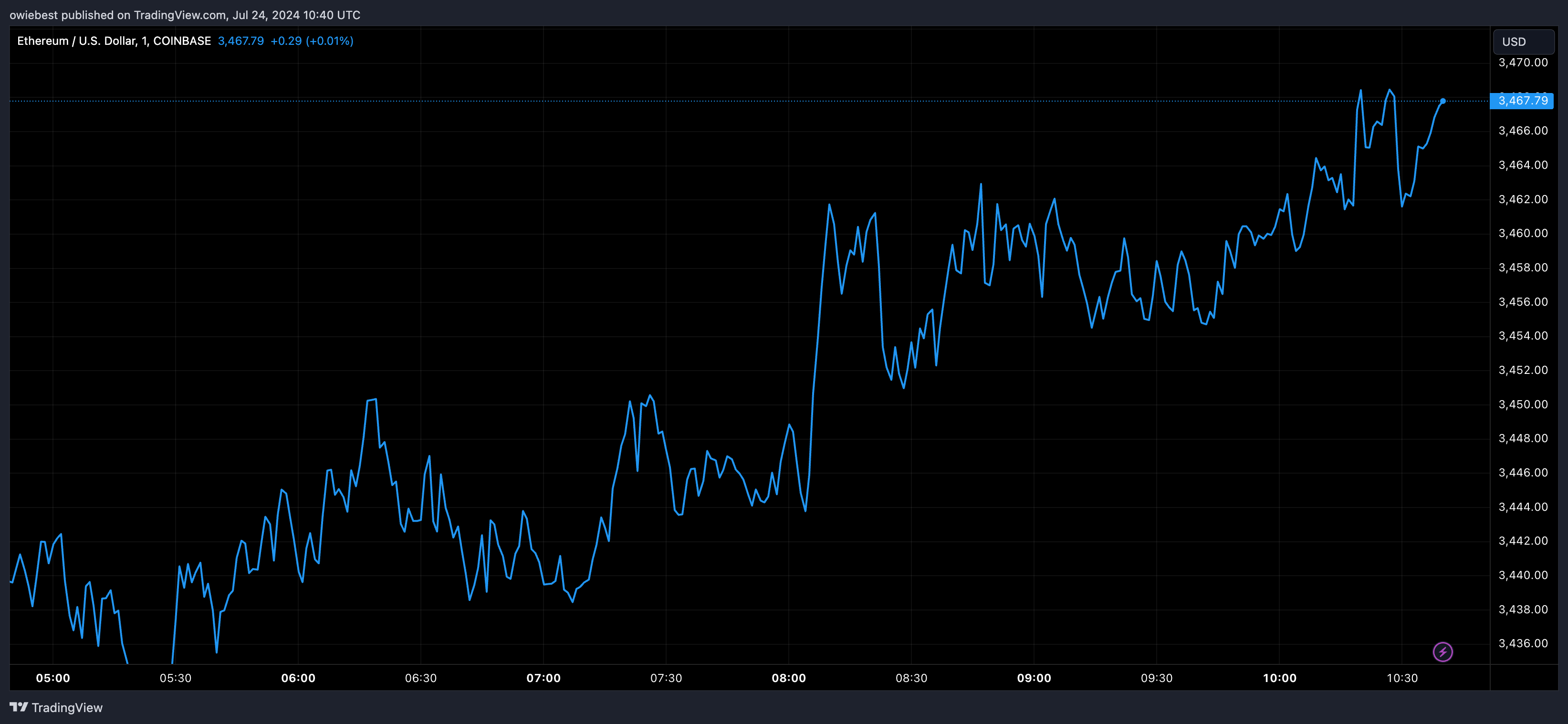This screenshot has width=1568, height=724.
Task: Click the TradingView logo icon
Action: coord(19,707)
